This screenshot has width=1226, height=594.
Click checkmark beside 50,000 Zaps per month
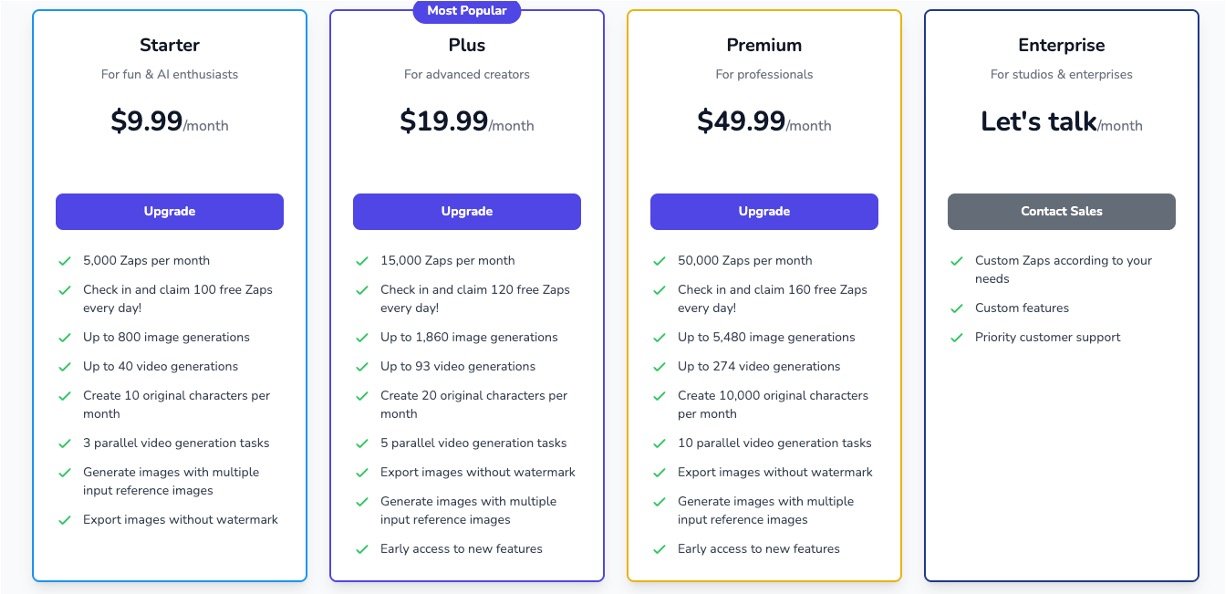coord(659,261)
